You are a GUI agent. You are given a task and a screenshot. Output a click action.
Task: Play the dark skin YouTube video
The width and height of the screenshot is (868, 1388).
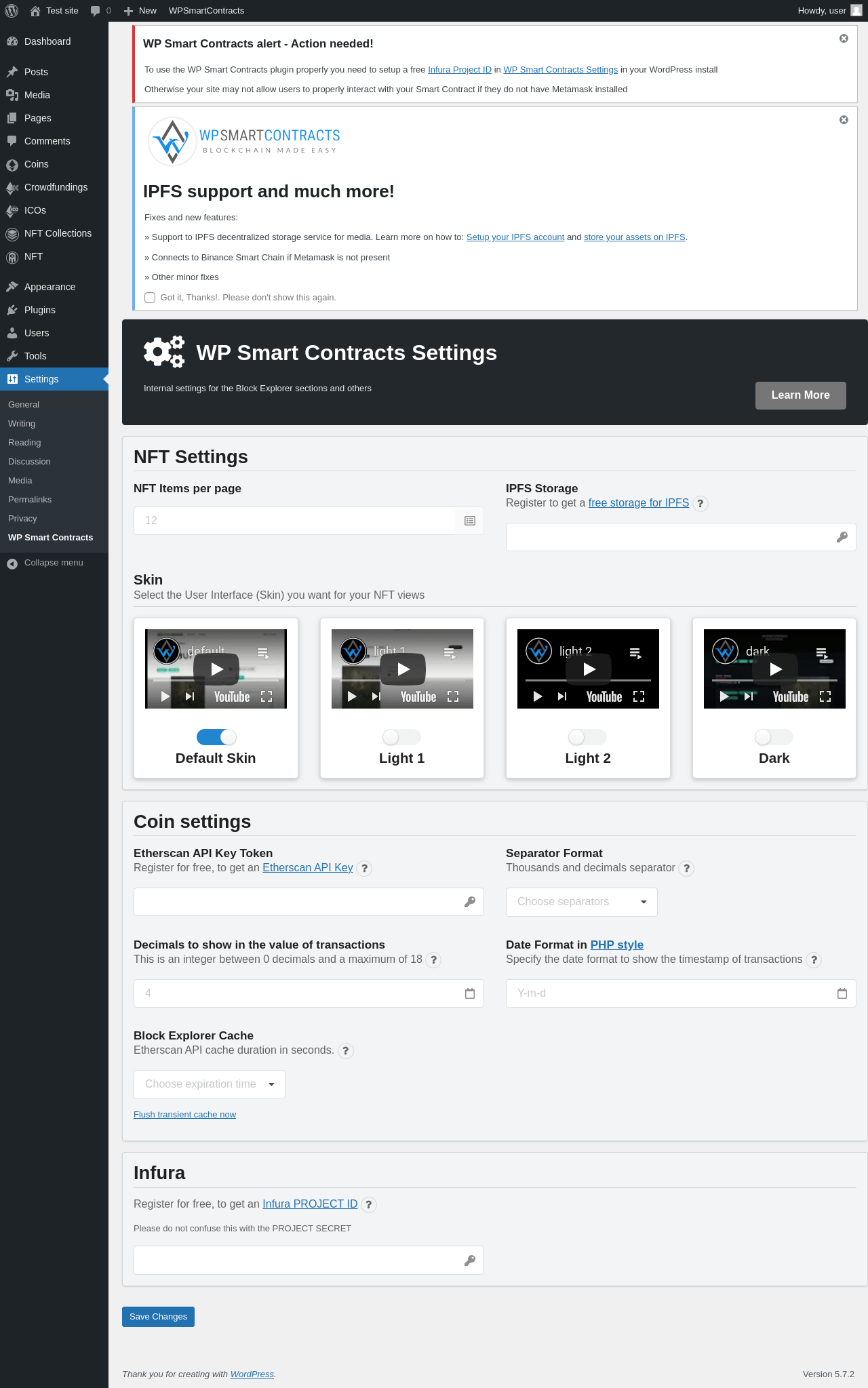[775, 669]
